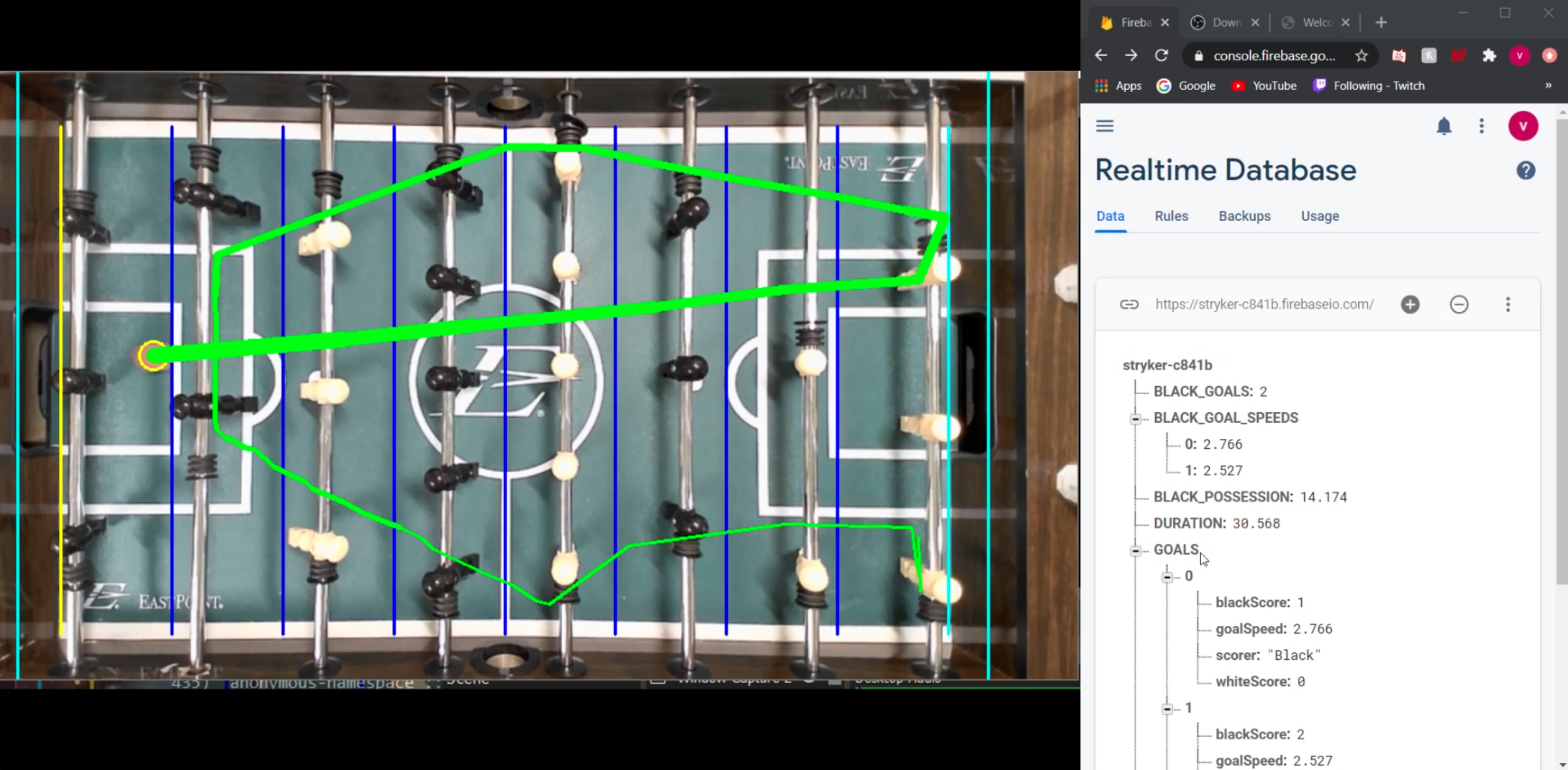1568x770 pixels.
Task: Open the Firebase hamburger navigation menu
Action: 1104,126
